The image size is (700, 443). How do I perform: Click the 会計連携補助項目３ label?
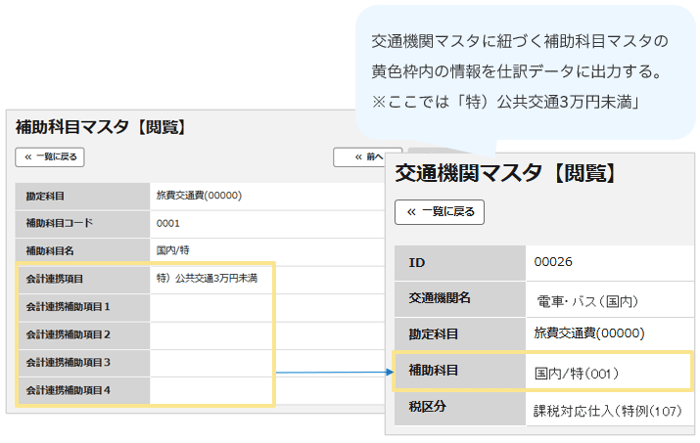coord(68,363)
